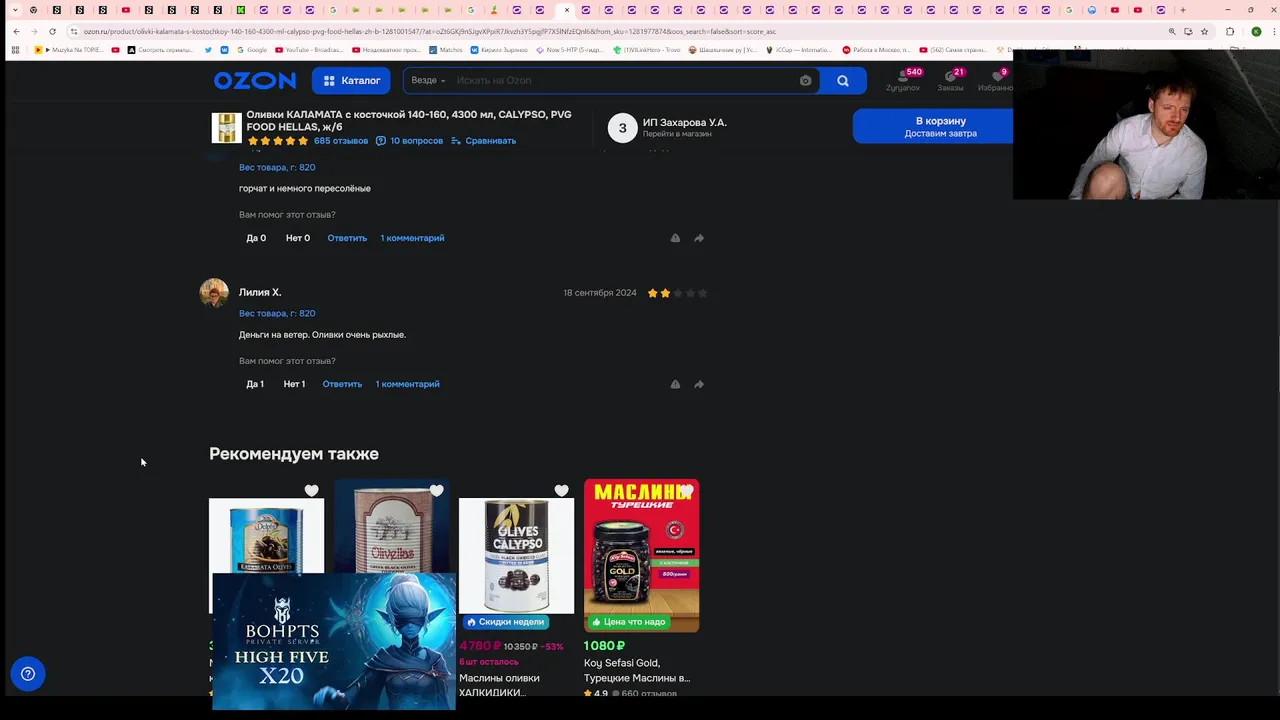Screen dimensions: 1280x720
Task: Open YouTube - Broadcast bookmark
Action: click(309, 49)
